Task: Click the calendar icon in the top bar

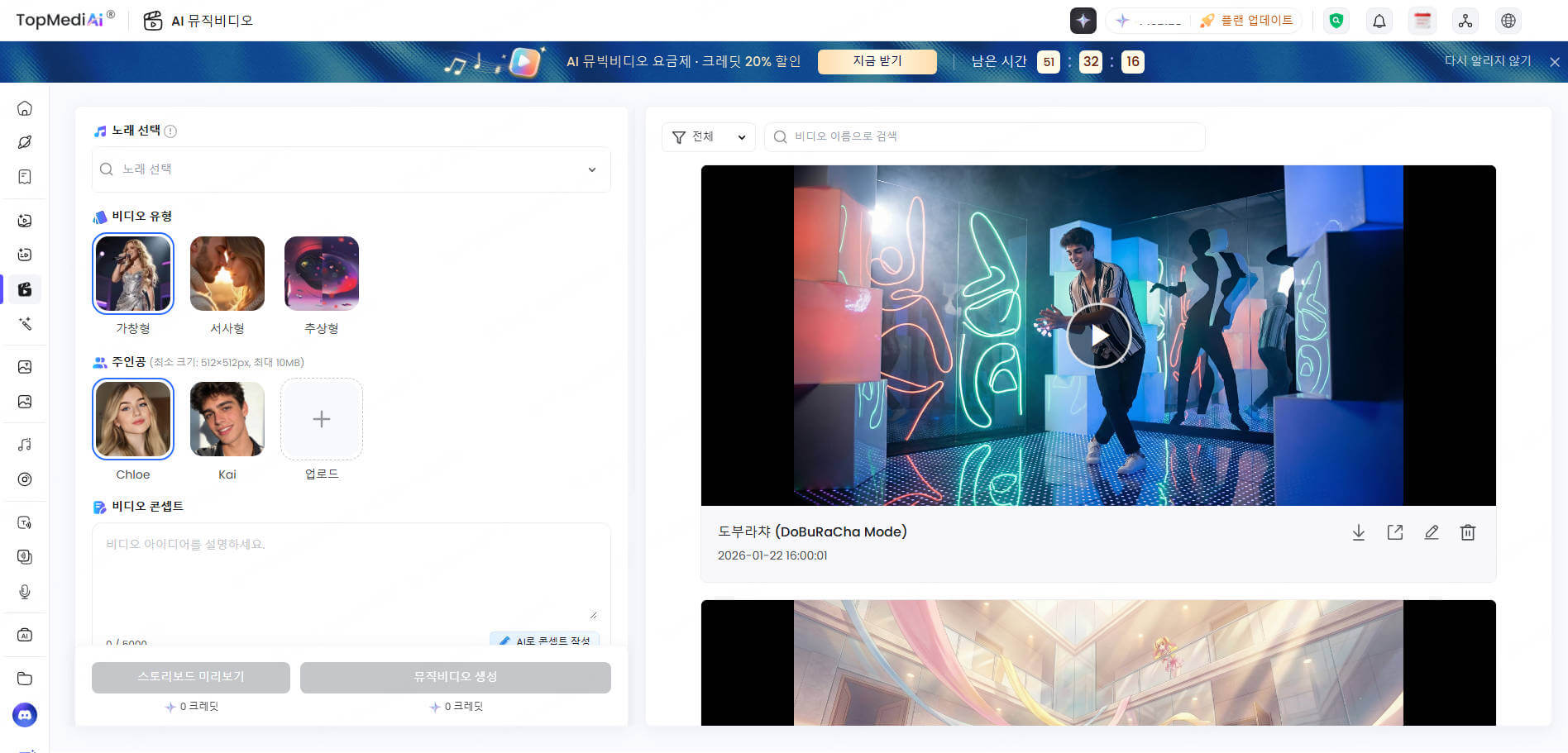Action: [x=1422, y=20]
